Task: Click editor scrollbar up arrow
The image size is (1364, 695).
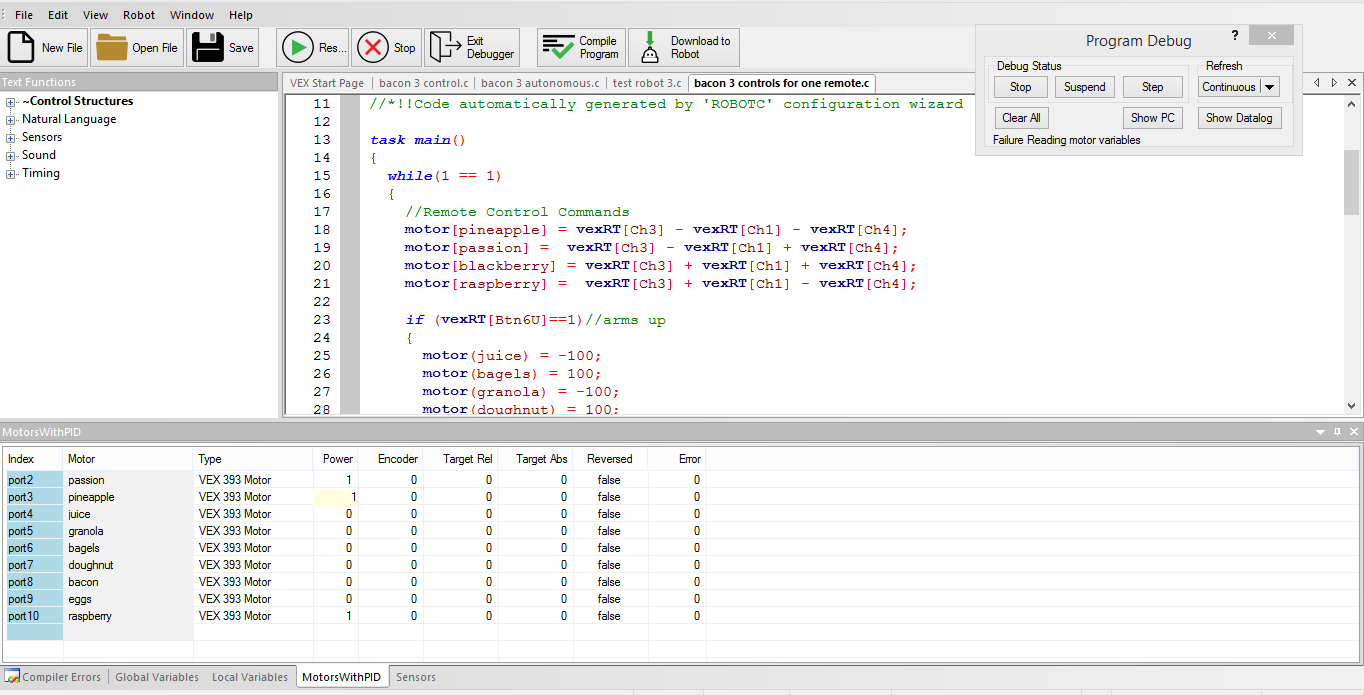Action: (1352, 104)
